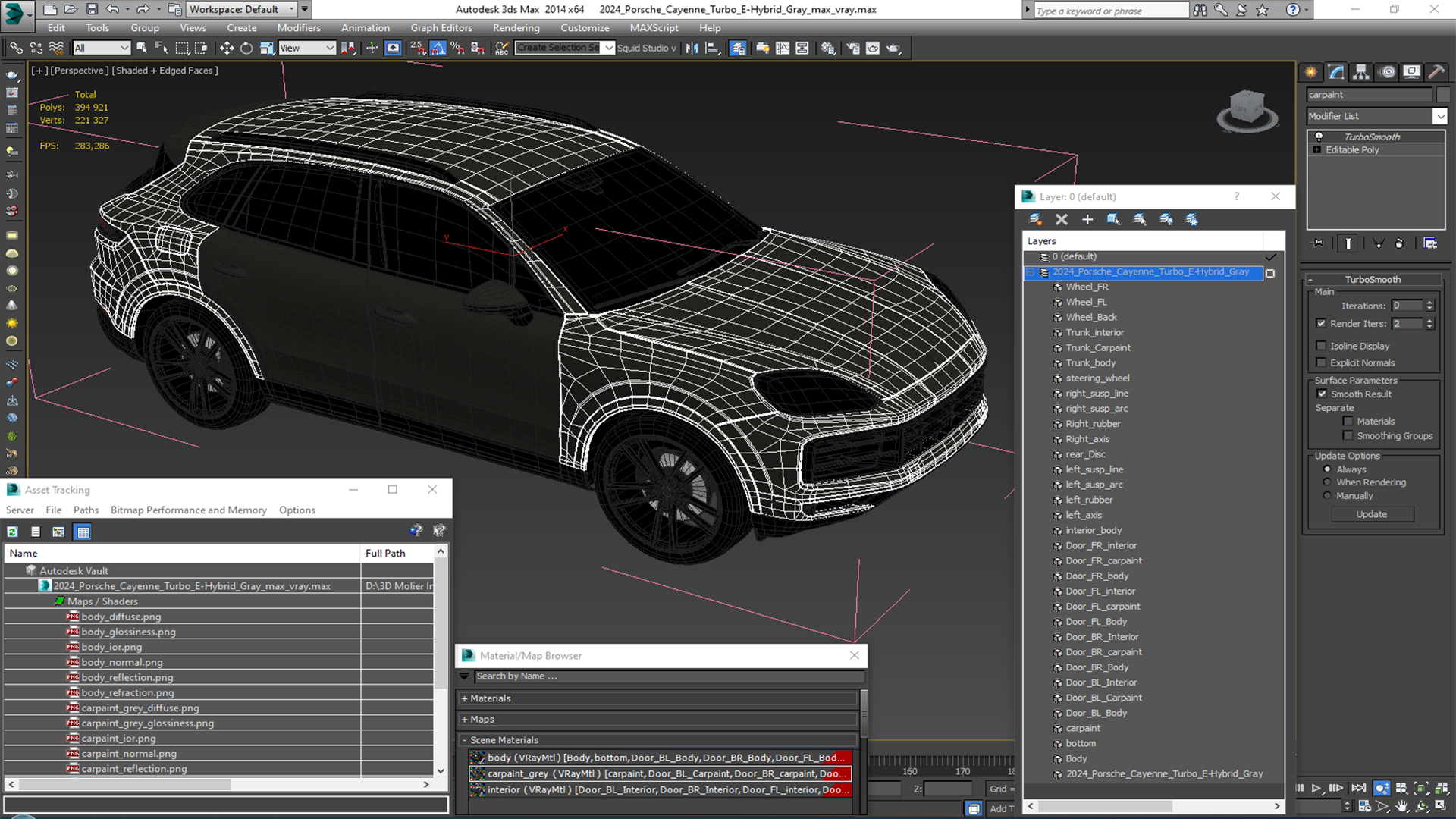Select When Rendering update option

[1327, 482]
